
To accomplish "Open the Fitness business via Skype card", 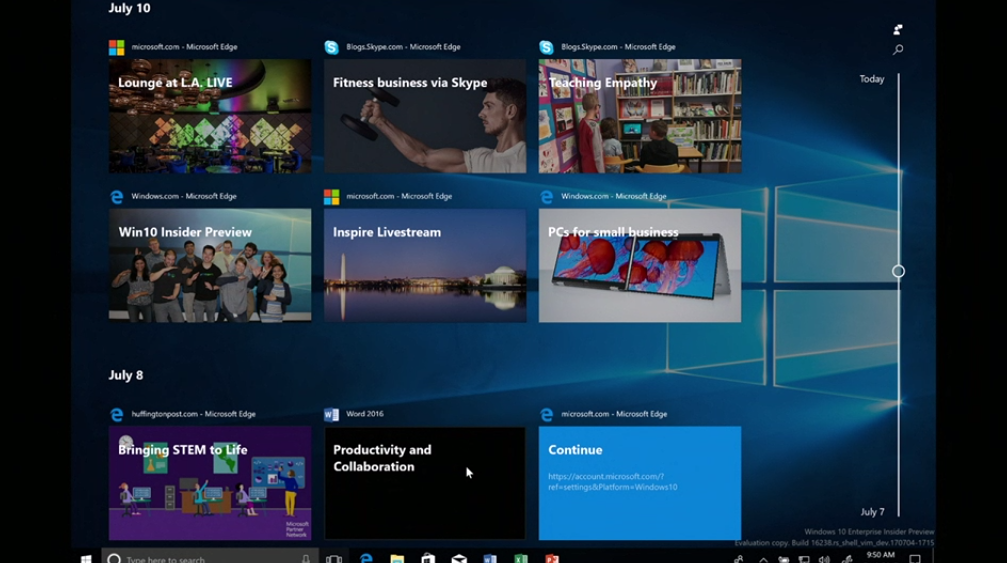I will pyautogui.click(x=425, y=116).
